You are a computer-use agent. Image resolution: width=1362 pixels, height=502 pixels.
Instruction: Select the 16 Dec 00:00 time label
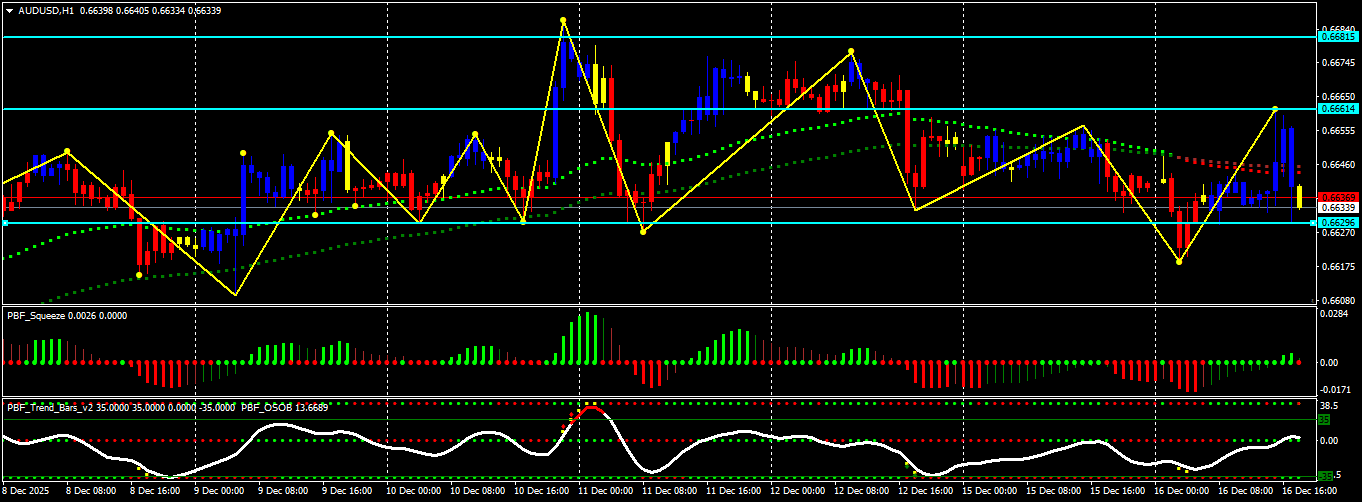click(1181, 491)
